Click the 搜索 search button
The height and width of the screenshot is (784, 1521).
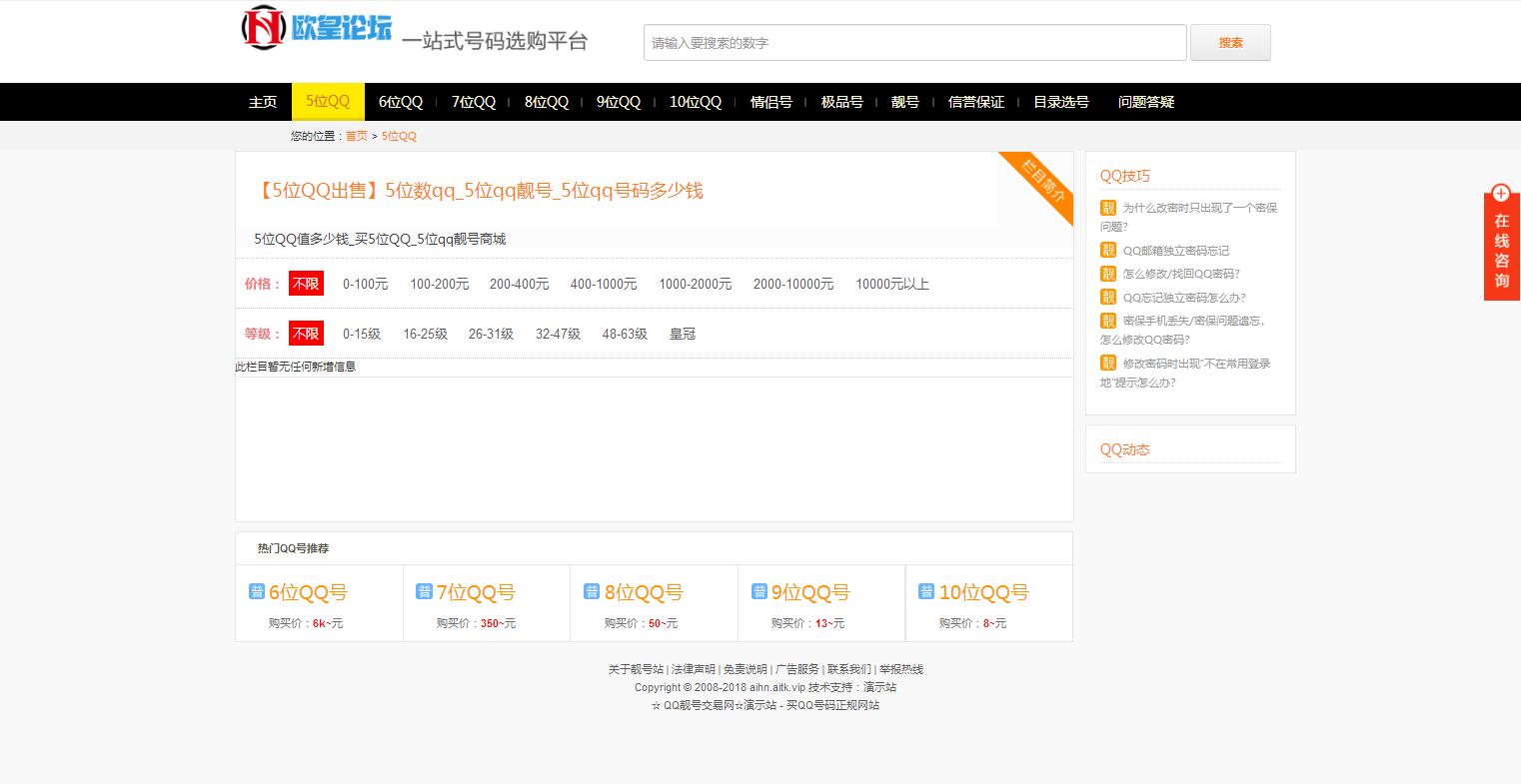click(1230, 42)
